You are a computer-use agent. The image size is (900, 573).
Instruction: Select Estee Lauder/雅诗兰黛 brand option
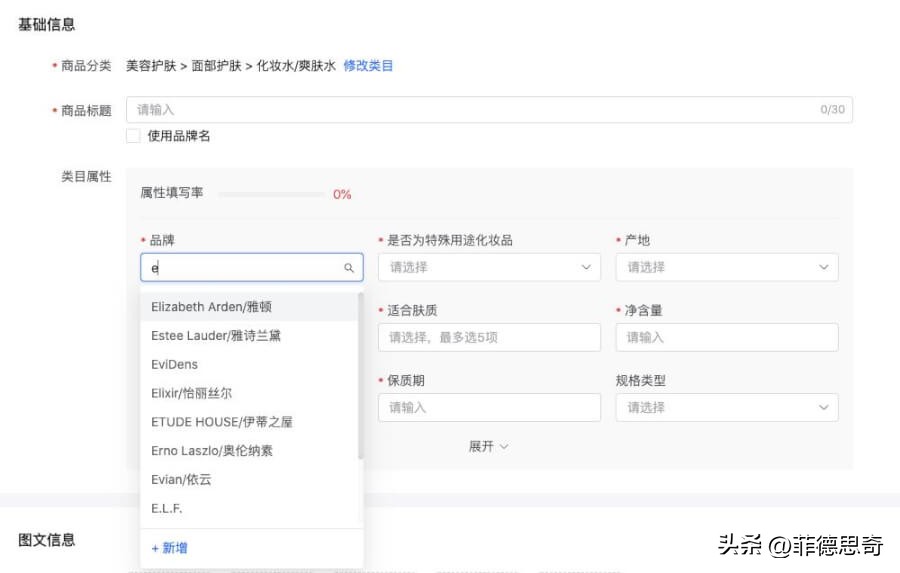coord(249,335)
